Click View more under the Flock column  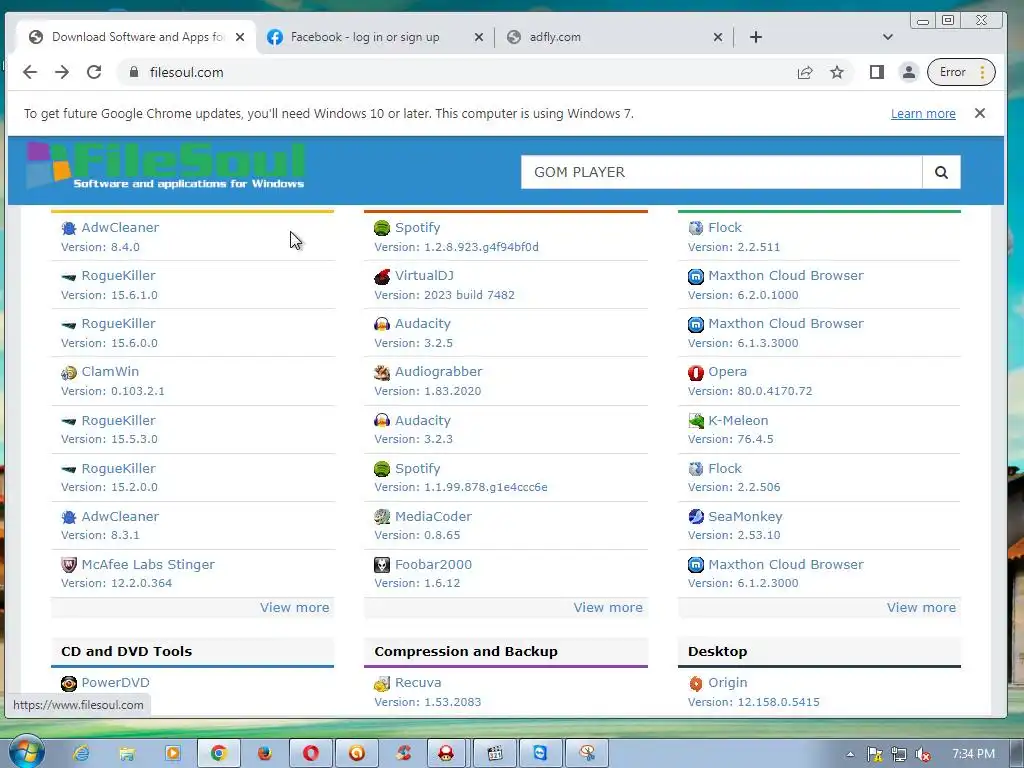coord(921,607)
